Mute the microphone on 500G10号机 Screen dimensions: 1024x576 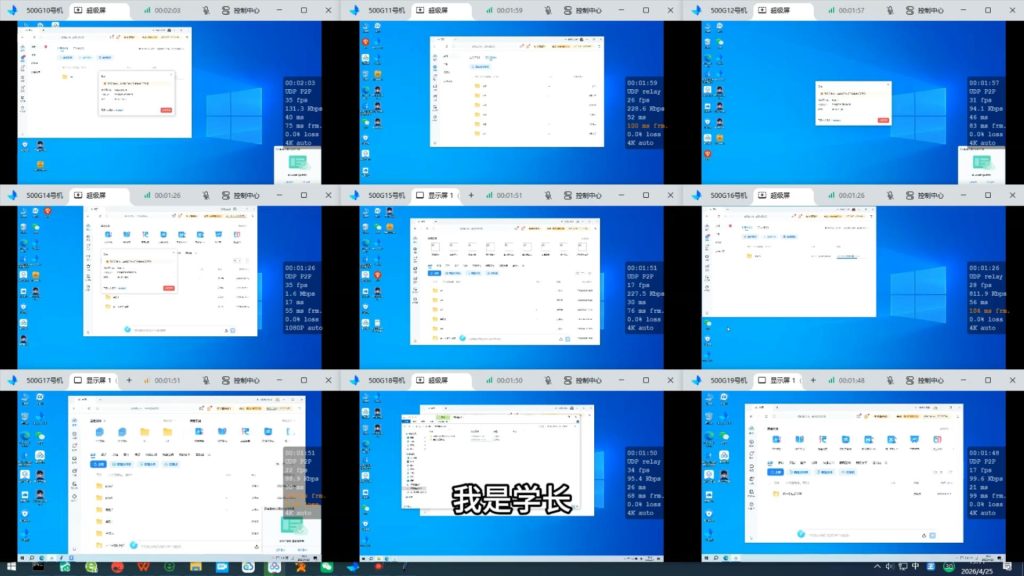(x=205, y=9)
